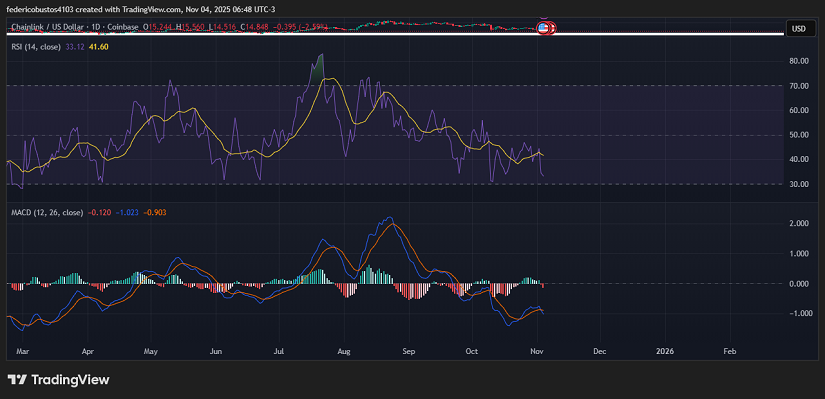Click the Oct label on time axis
The image size is (825, 399).
pos(472,351)
